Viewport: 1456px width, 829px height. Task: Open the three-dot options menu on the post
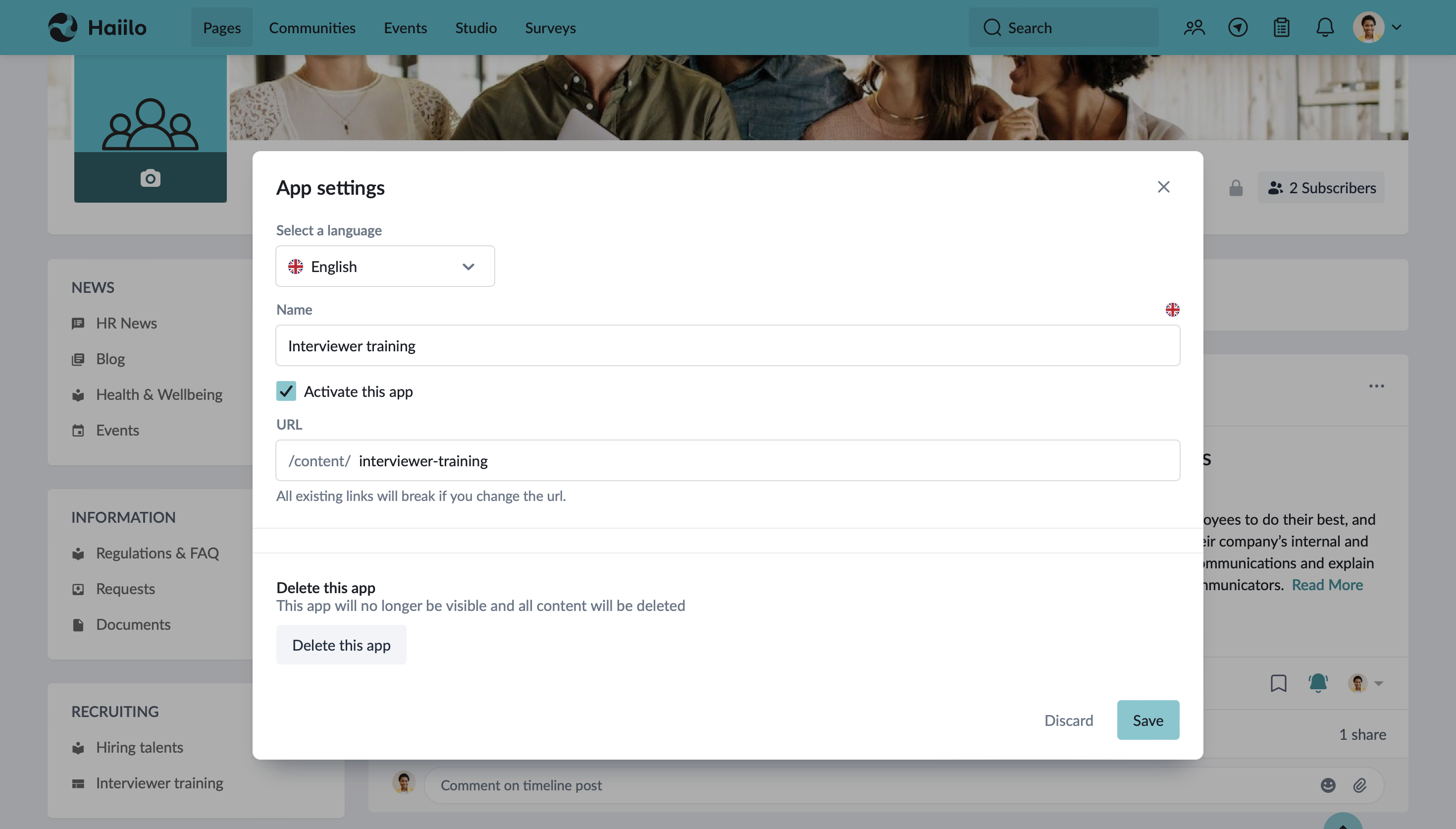point(1377,386)
